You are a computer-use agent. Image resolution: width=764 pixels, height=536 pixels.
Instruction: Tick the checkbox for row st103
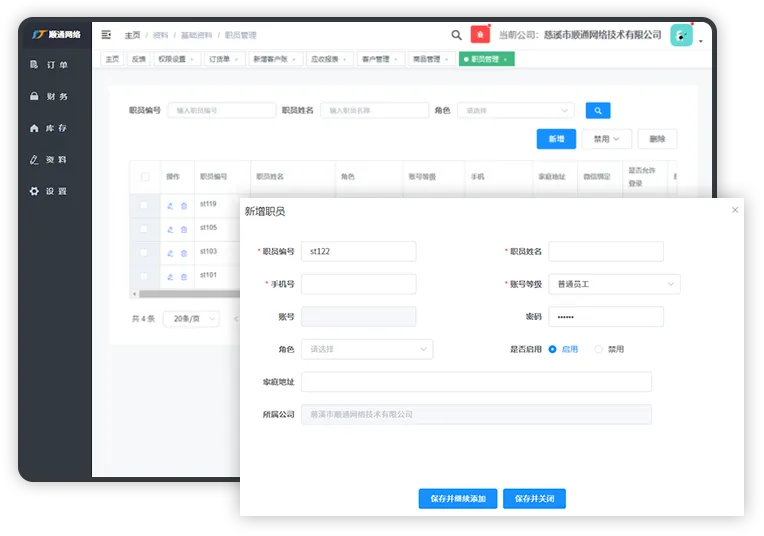[144, 252]
